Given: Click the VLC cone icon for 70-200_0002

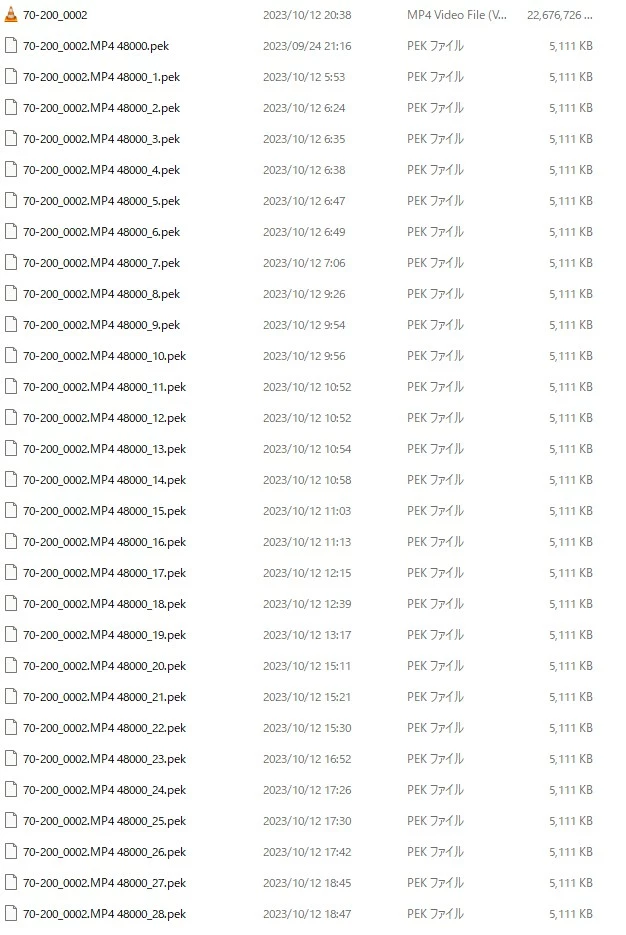Looking at the screenshot, I should pos(11,15).
